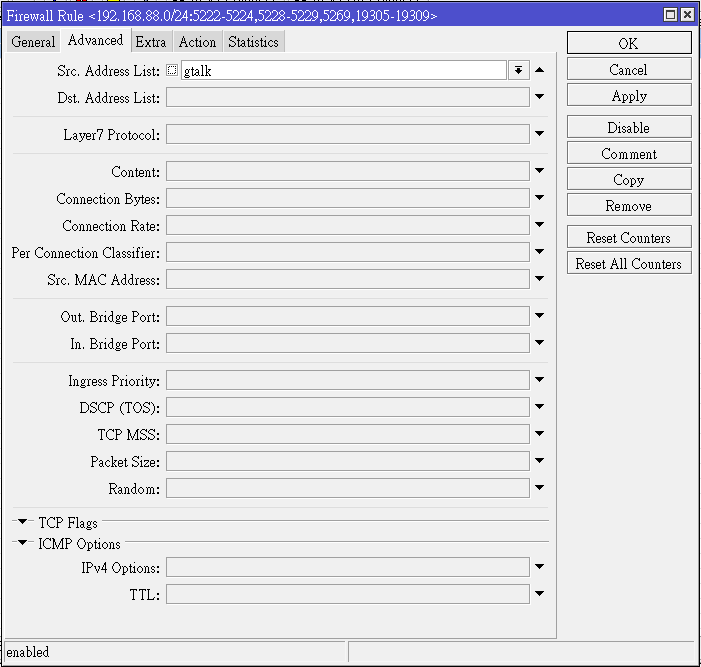Expand the DSCP (TOS) field
The image size is (701, 667).
click(540, 406)
